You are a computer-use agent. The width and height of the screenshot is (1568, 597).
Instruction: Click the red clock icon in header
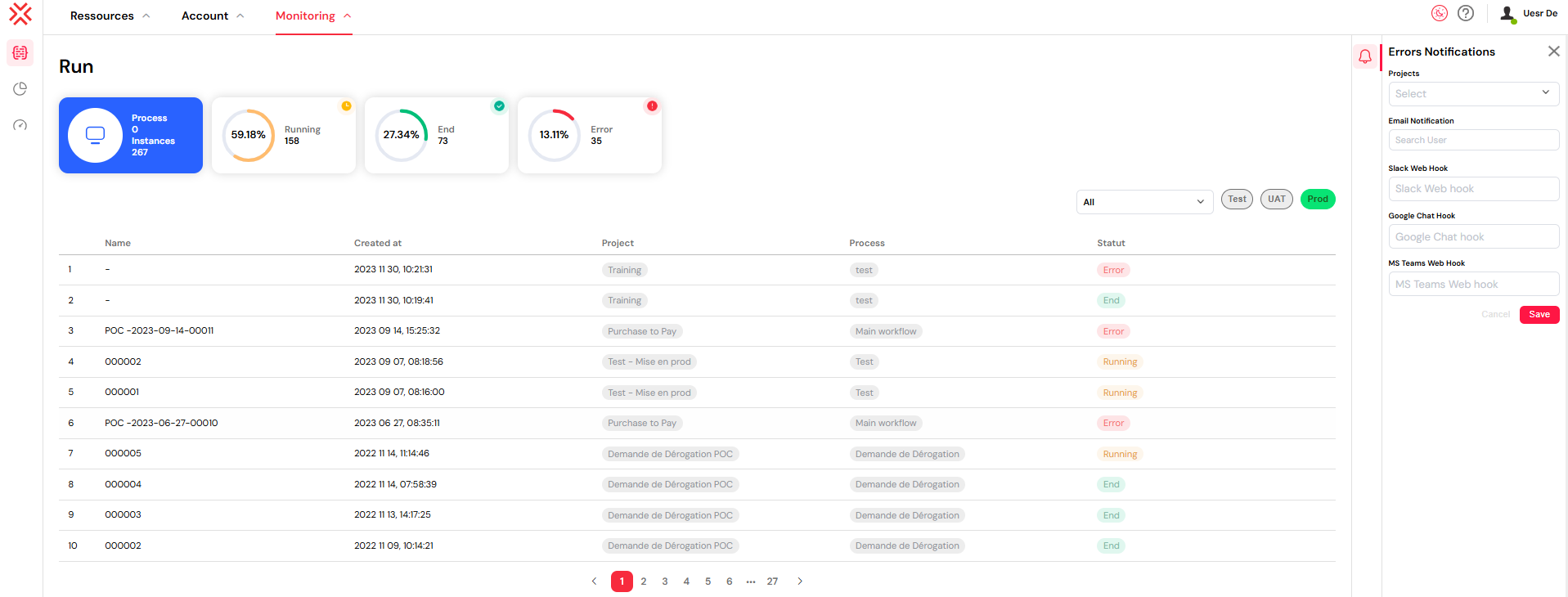point(1440,13)
